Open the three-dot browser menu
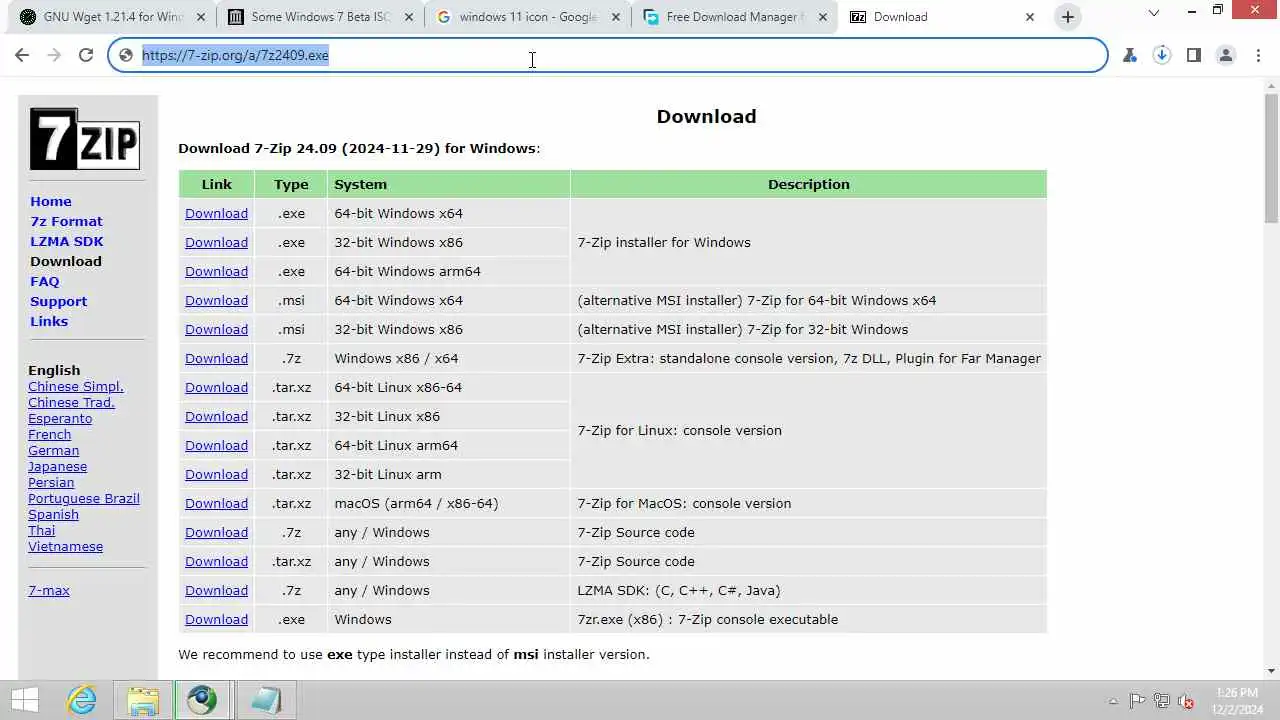 pos(1257,55)
